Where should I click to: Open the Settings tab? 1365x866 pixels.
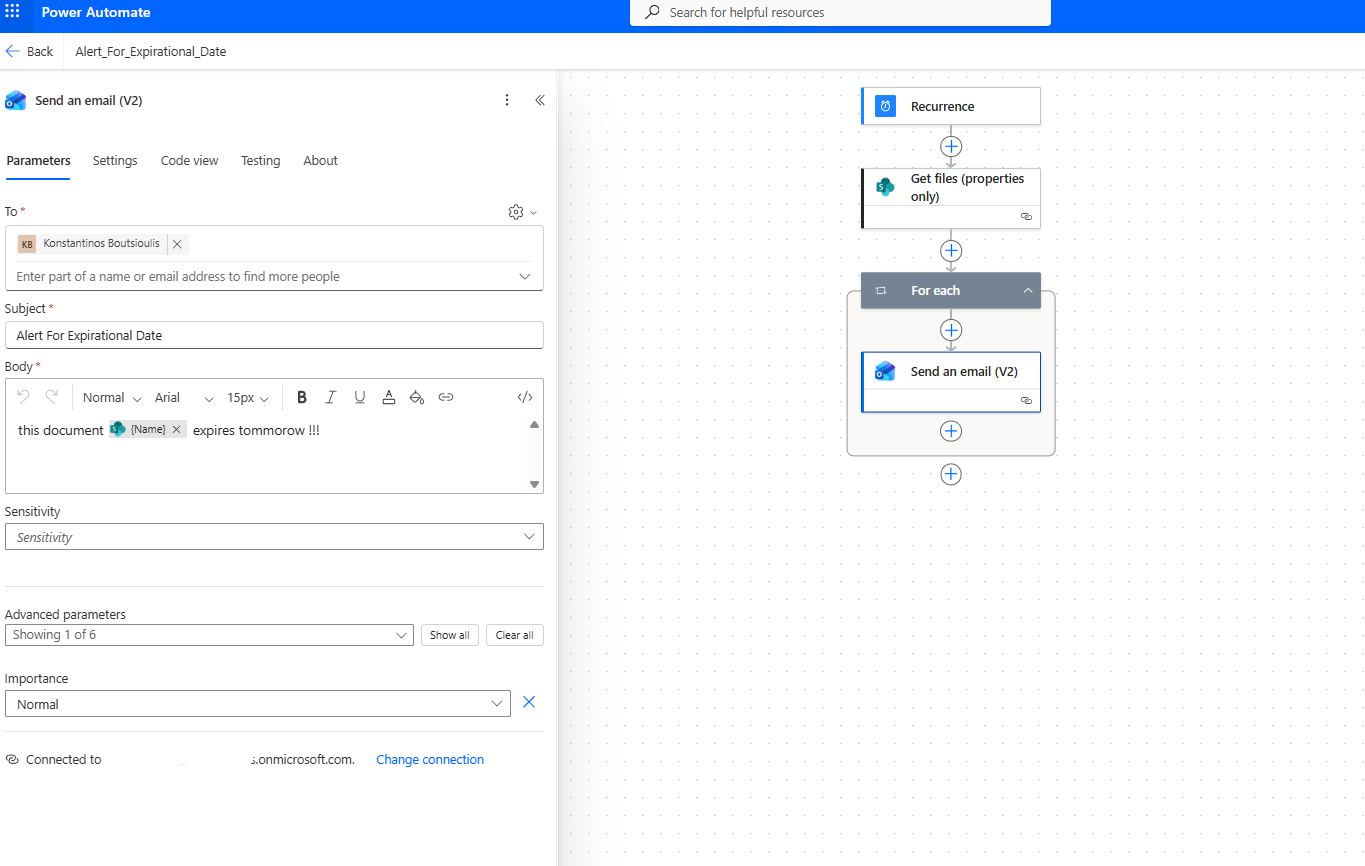[115, 160]
